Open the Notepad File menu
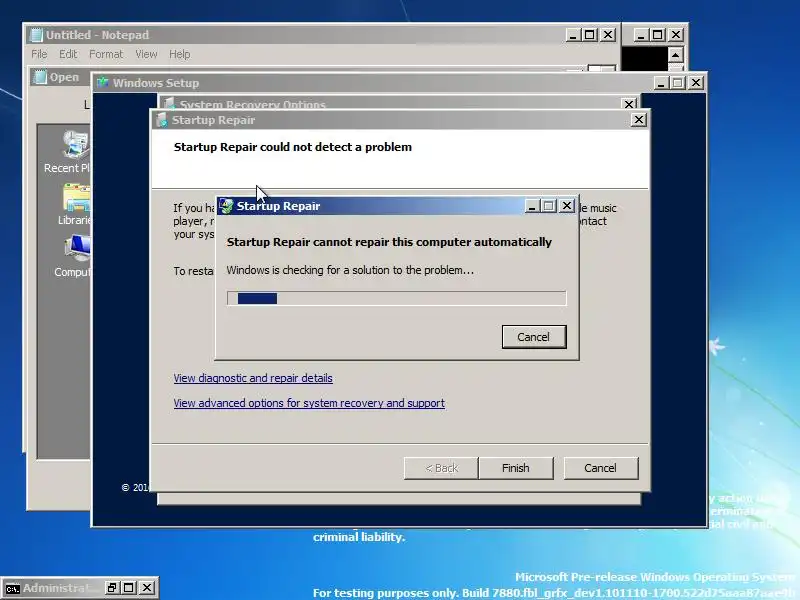The height and width of the screenshot is (600, 800). coord(39,54)
